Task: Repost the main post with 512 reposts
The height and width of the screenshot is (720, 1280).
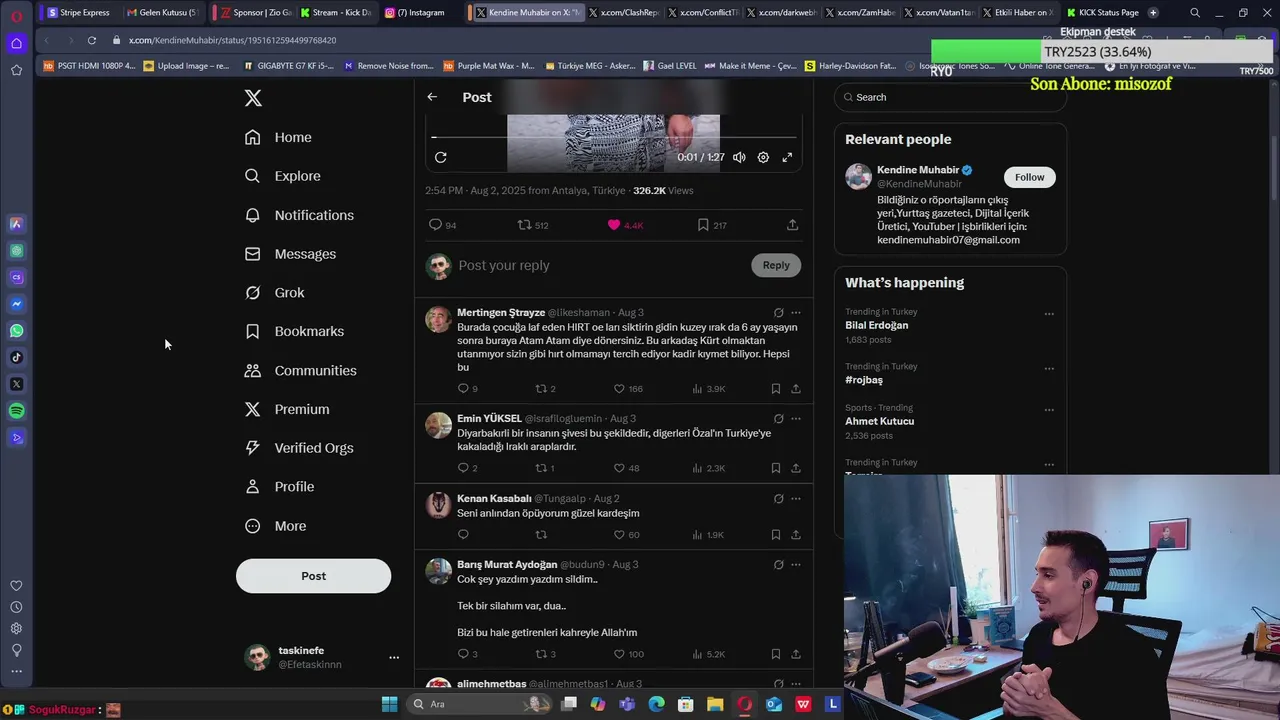Action: [x=532, y=225]
